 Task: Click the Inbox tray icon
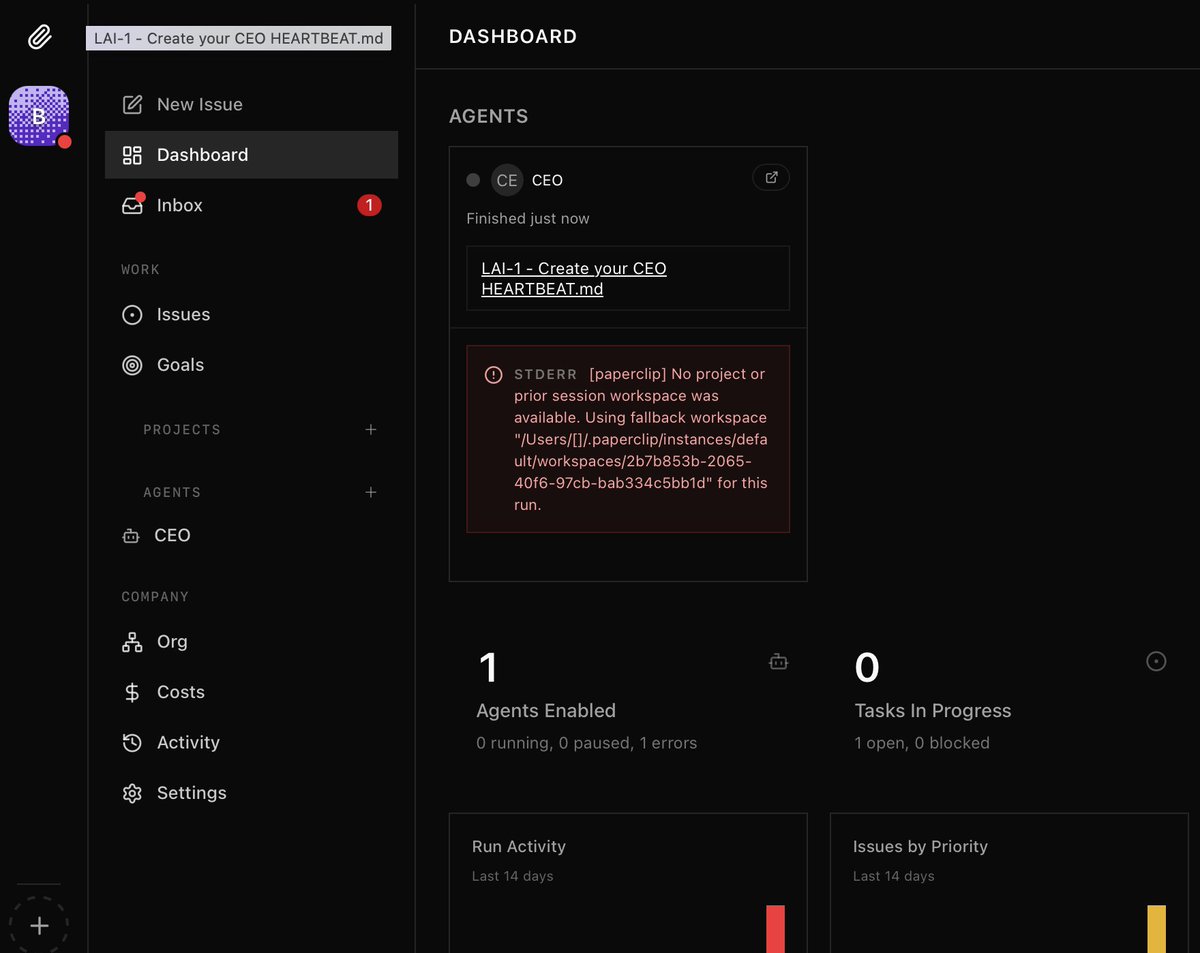(132, 205)
